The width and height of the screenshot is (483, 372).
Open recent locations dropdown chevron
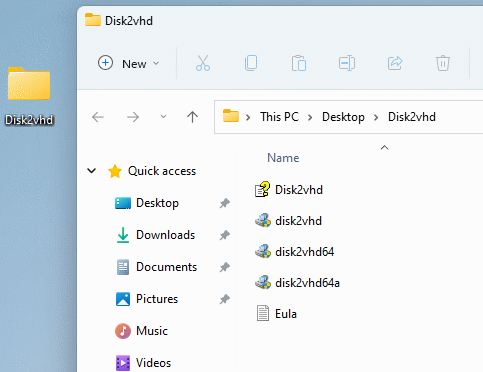[163, 117]
